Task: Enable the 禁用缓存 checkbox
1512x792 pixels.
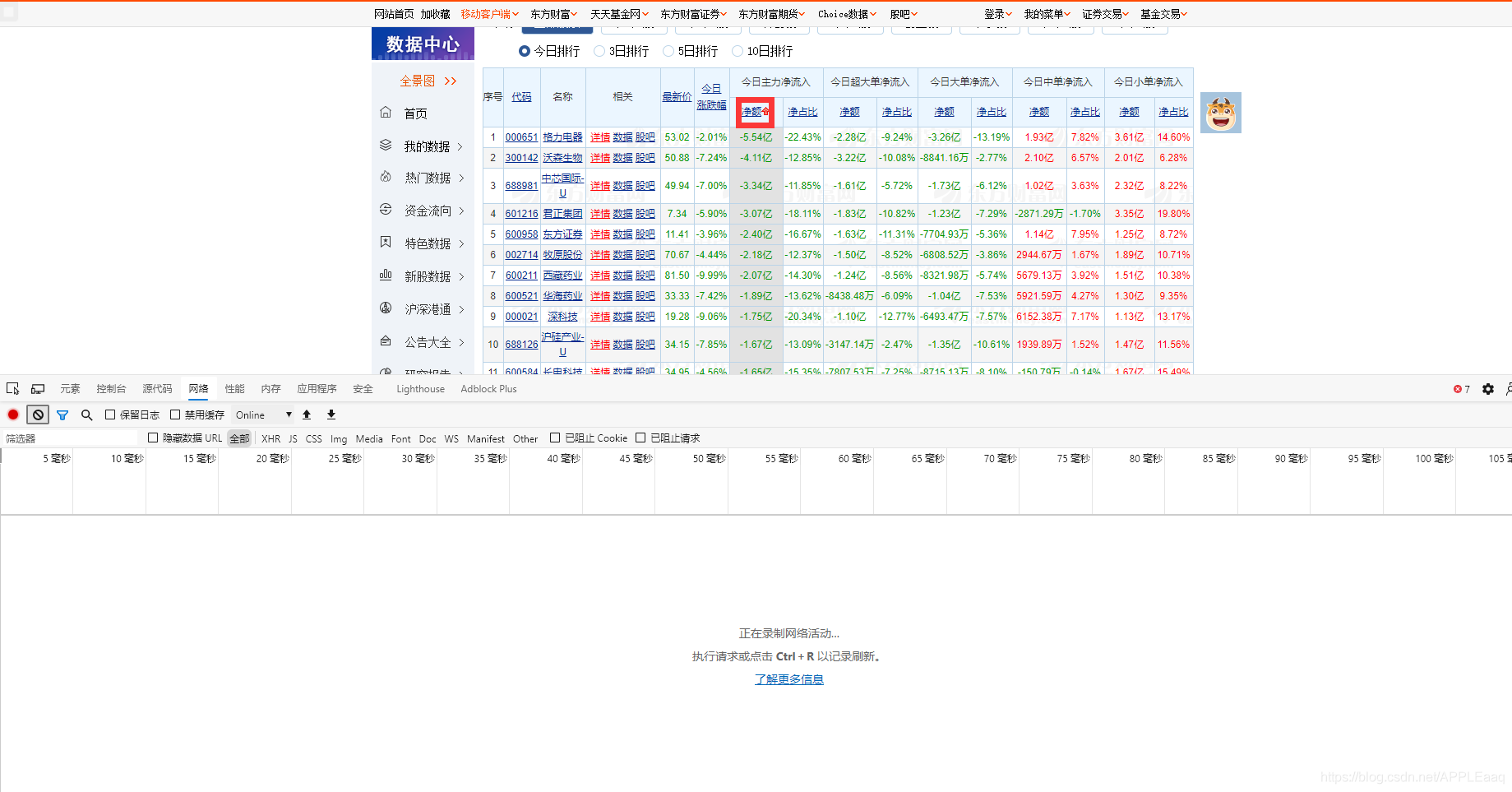Action: tap(175, 415)
